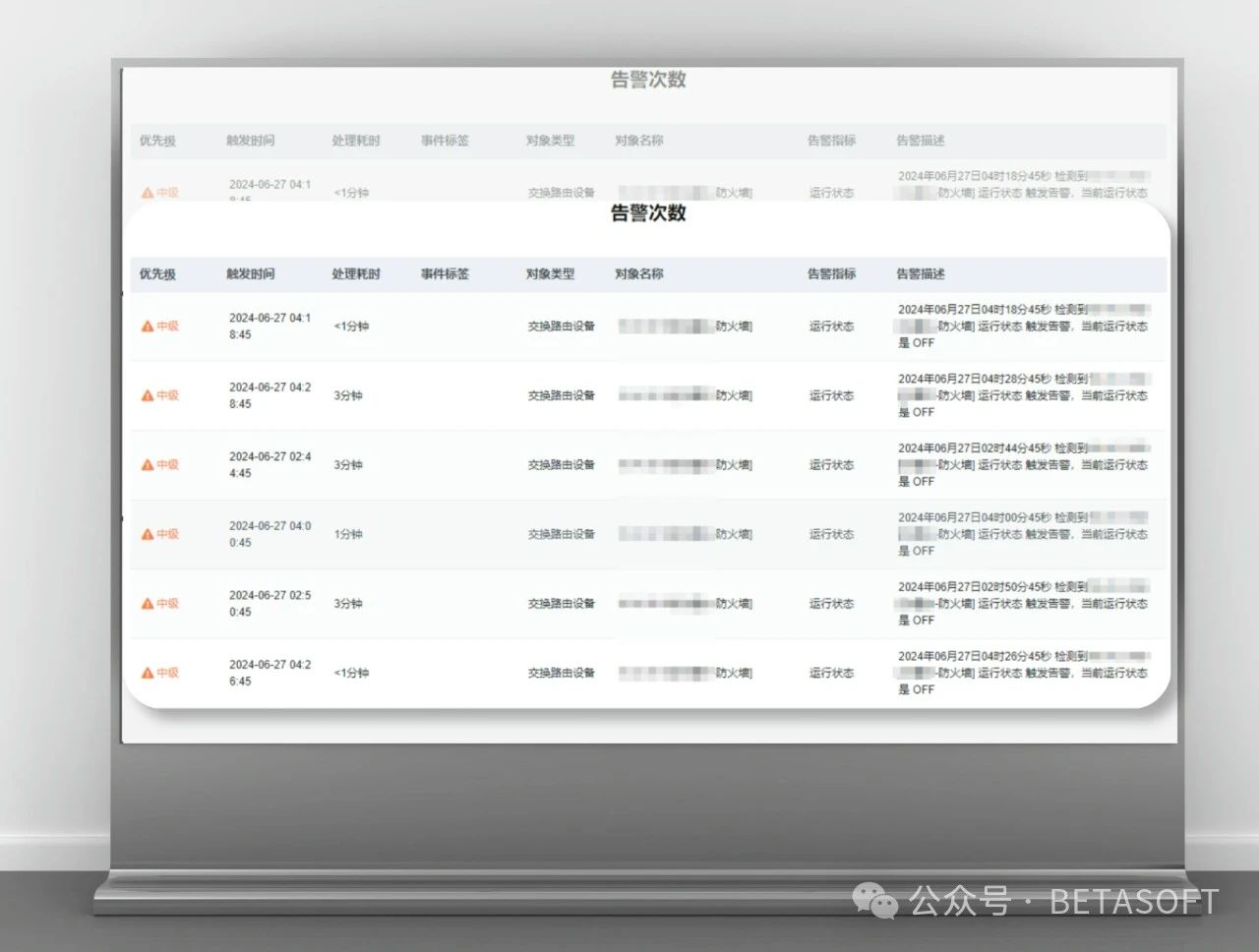Click the 中级 priority icon on the 3分钟 row at 04:28:45
This screenshot has height=952, width=1259.
click(x=146, y=395)
